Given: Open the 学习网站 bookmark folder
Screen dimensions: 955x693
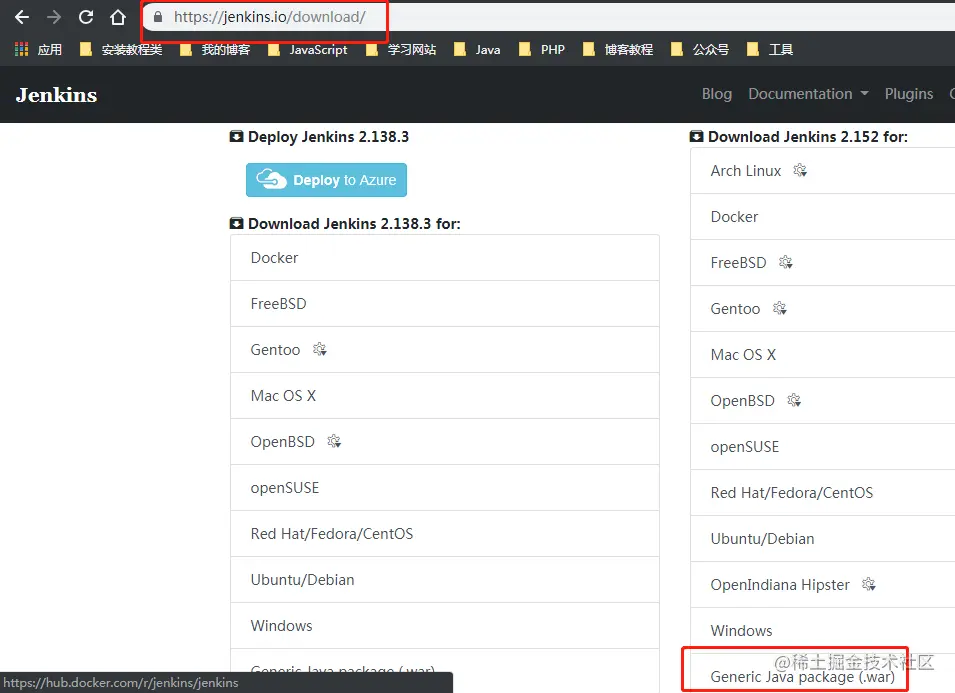Looking at the screenshot, I should (401, 50).
